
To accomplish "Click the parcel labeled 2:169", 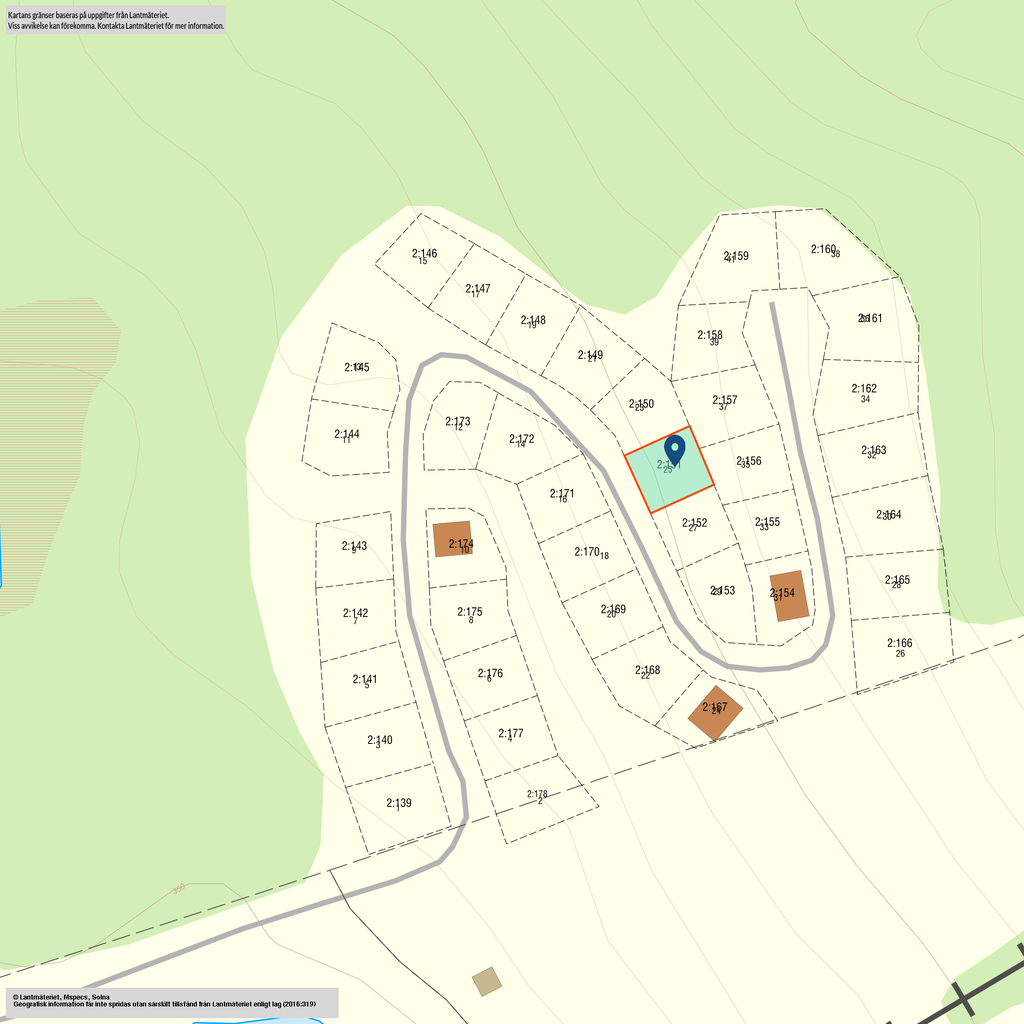I will (613, 610).
